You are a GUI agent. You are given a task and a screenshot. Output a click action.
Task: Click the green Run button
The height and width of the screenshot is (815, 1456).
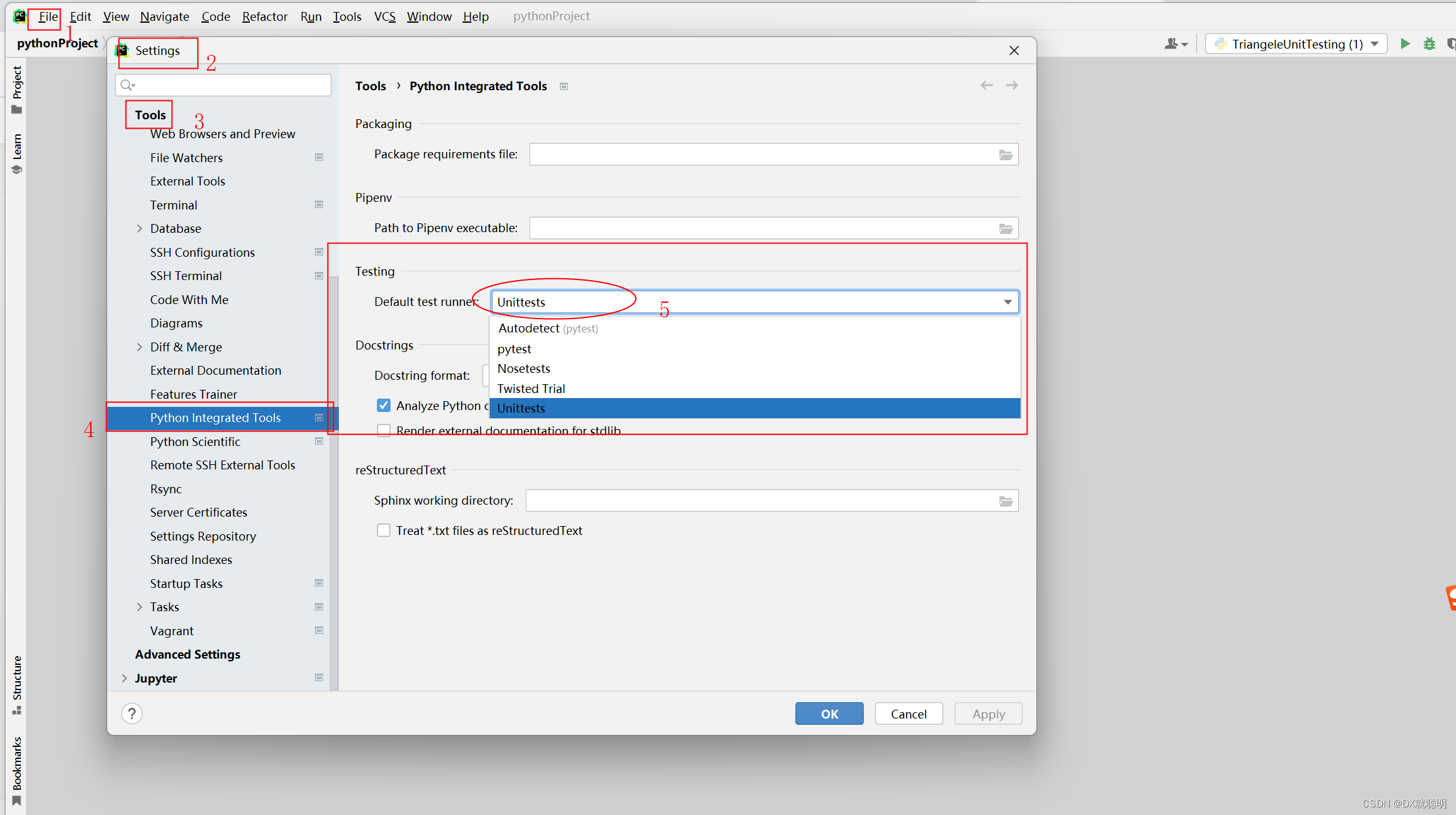pos(1405,44)
